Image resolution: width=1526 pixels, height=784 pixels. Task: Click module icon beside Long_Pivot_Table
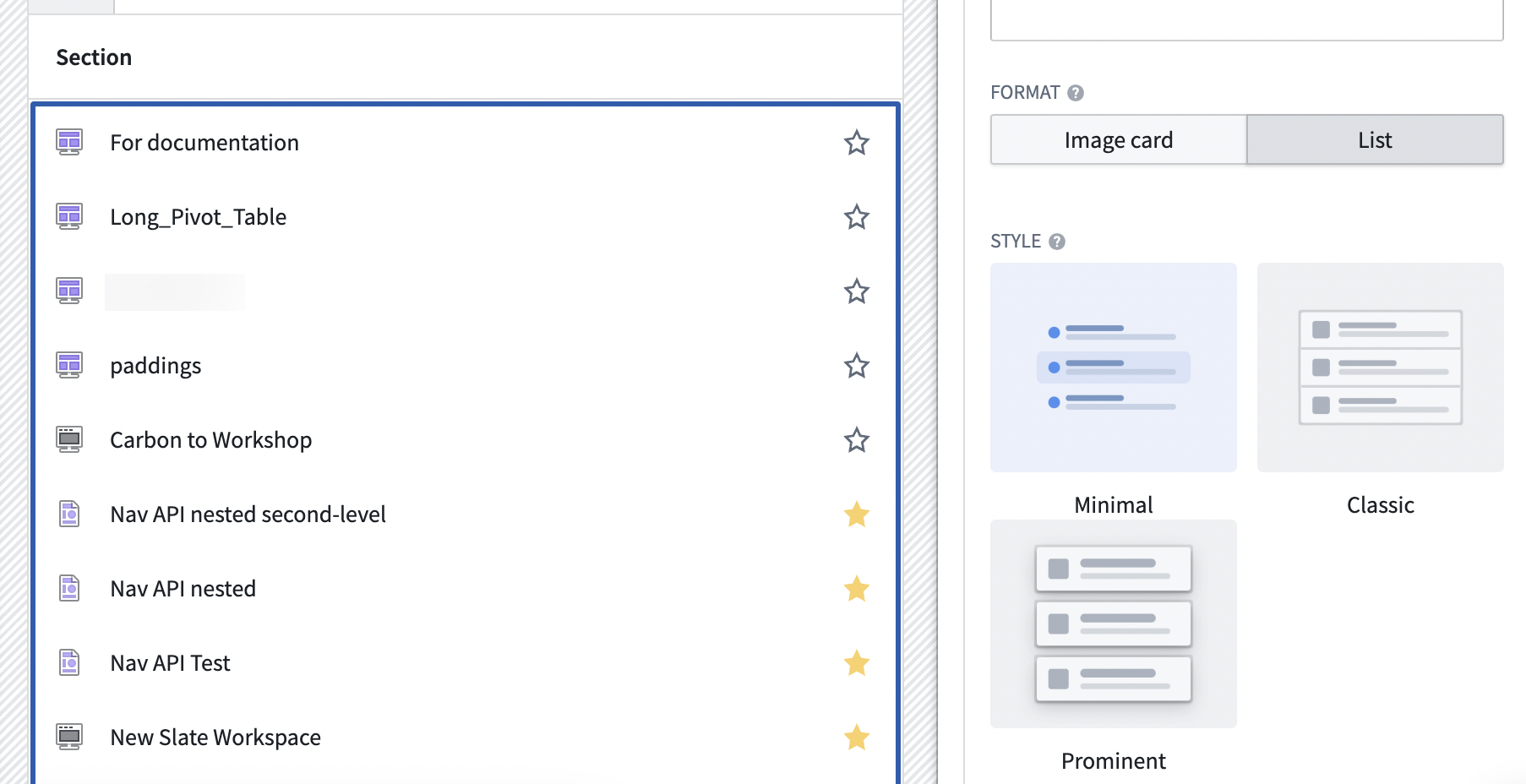point(69,216)
